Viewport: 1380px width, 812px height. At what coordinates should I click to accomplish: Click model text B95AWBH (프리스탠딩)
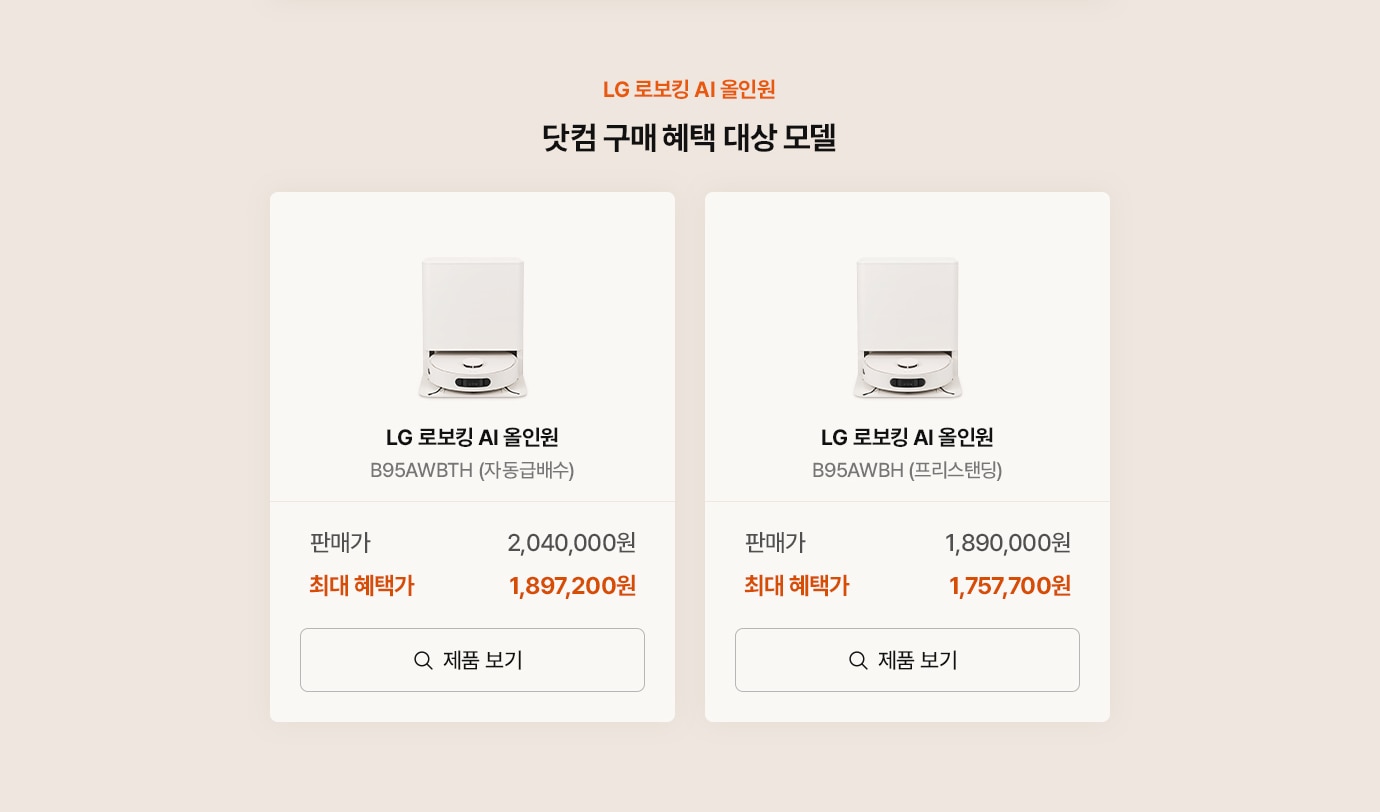pyautogui.click(x=907, y=470)
